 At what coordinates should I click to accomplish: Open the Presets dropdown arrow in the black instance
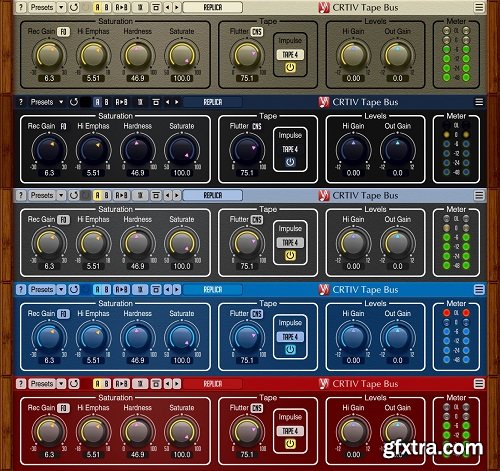point(61,102)
